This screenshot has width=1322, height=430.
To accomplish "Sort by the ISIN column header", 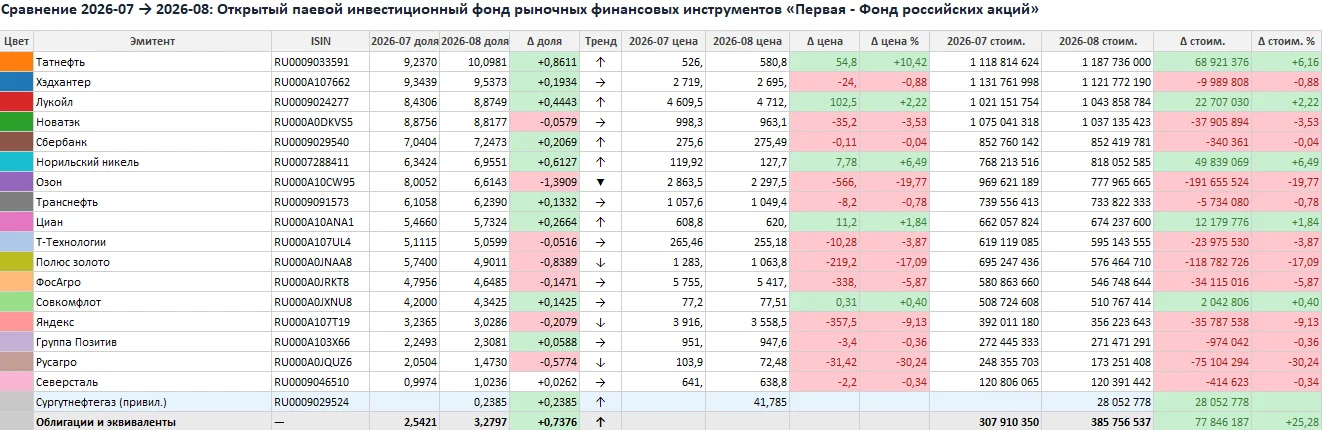I will pos(320,41).
